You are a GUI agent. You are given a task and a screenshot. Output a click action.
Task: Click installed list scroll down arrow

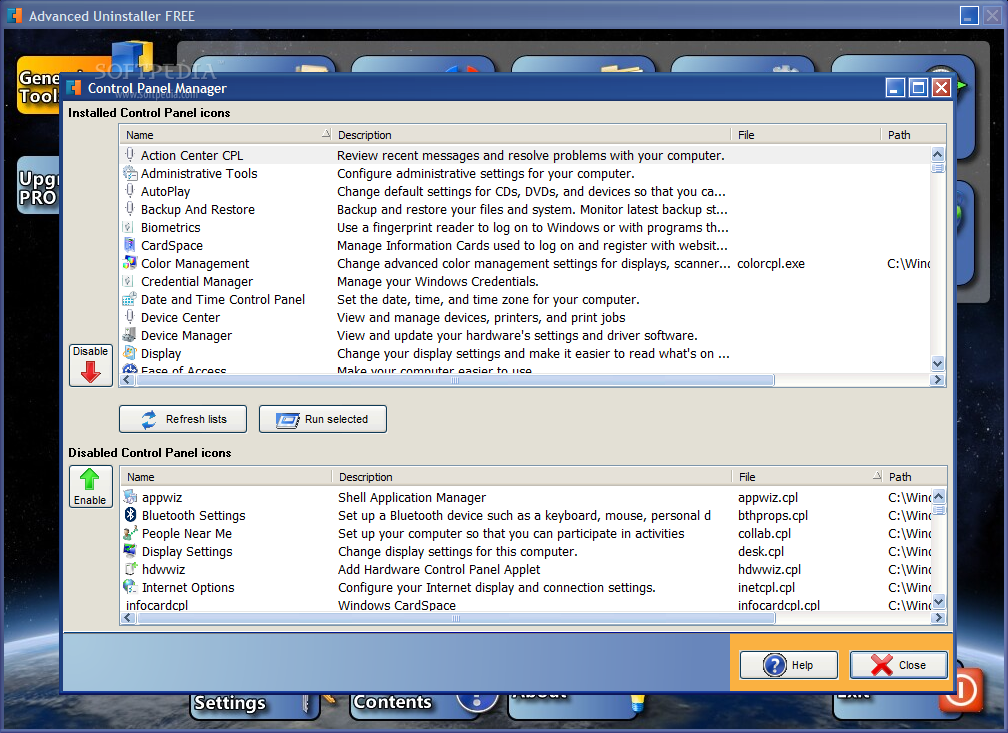(937, 364)
